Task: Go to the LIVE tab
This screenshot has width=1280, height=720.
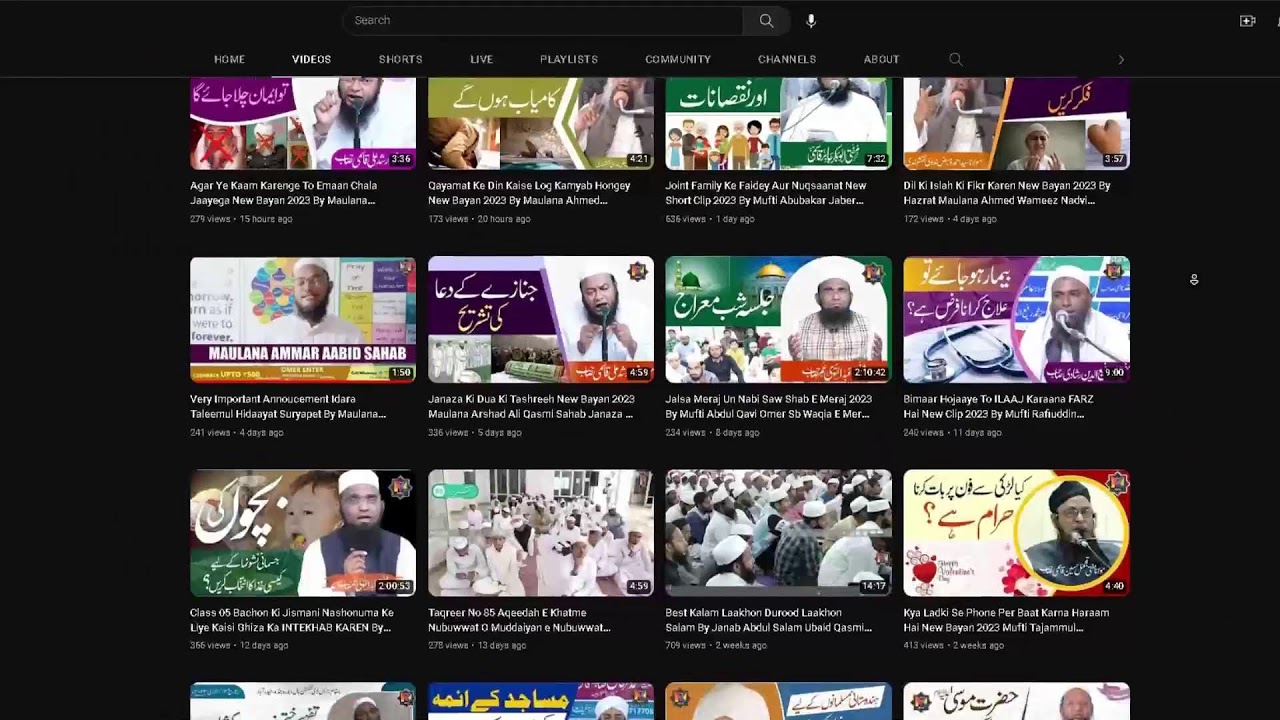Action: (481, 59)
